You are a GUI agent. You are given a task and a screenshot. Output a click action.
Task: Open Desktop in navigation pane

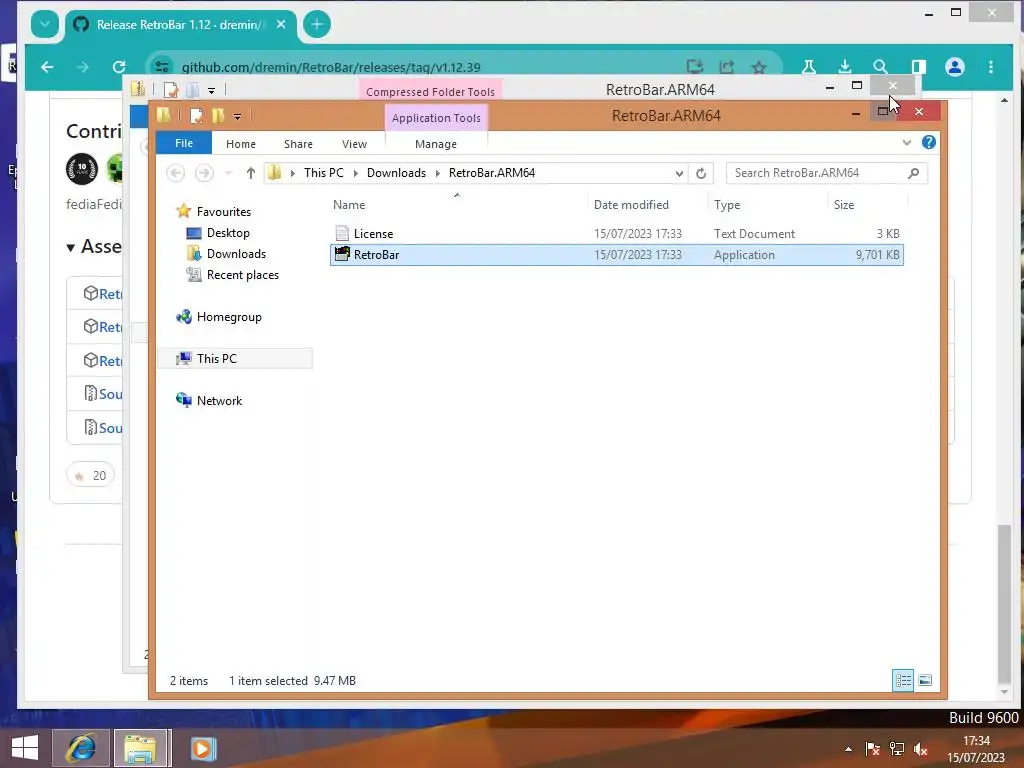(x=228, y=233)
